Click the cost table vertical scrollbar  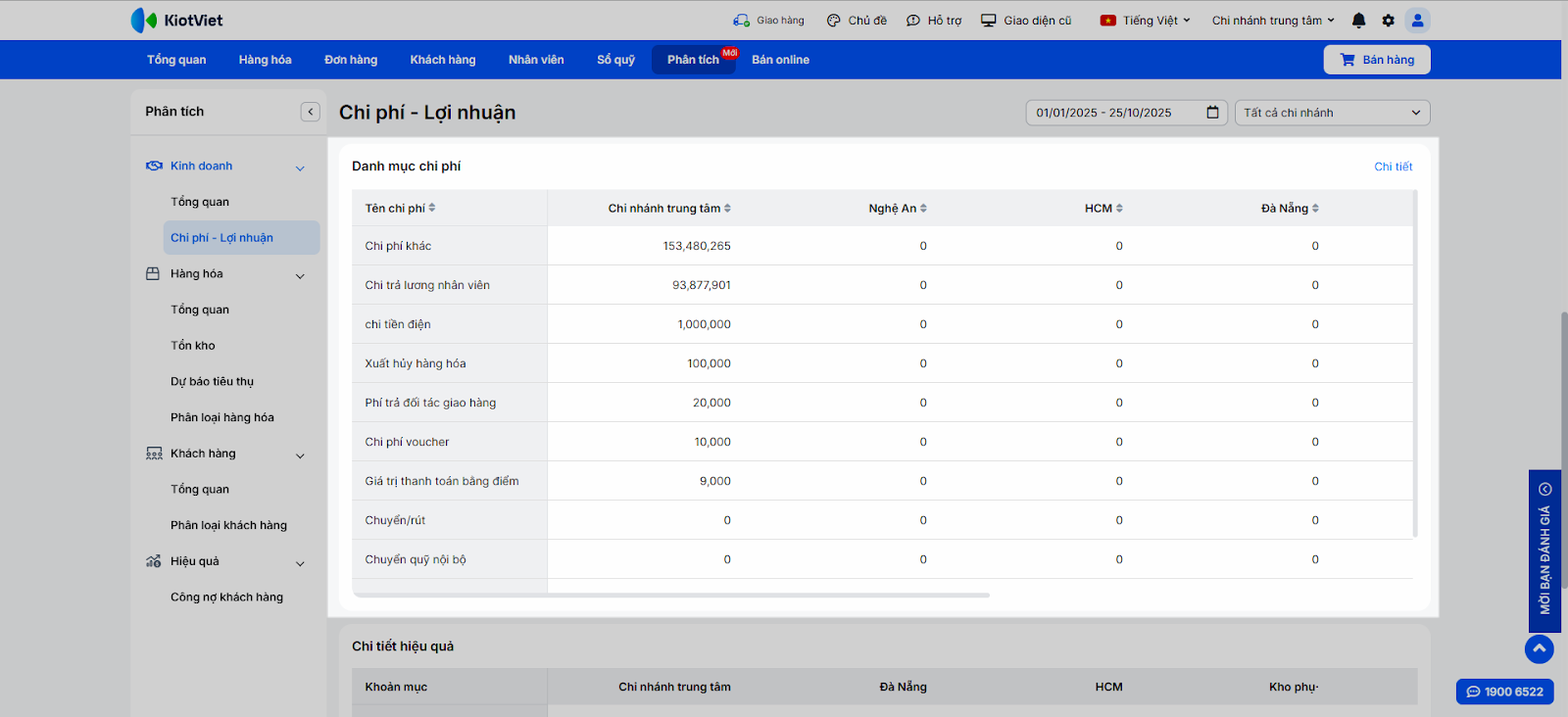1415,363
